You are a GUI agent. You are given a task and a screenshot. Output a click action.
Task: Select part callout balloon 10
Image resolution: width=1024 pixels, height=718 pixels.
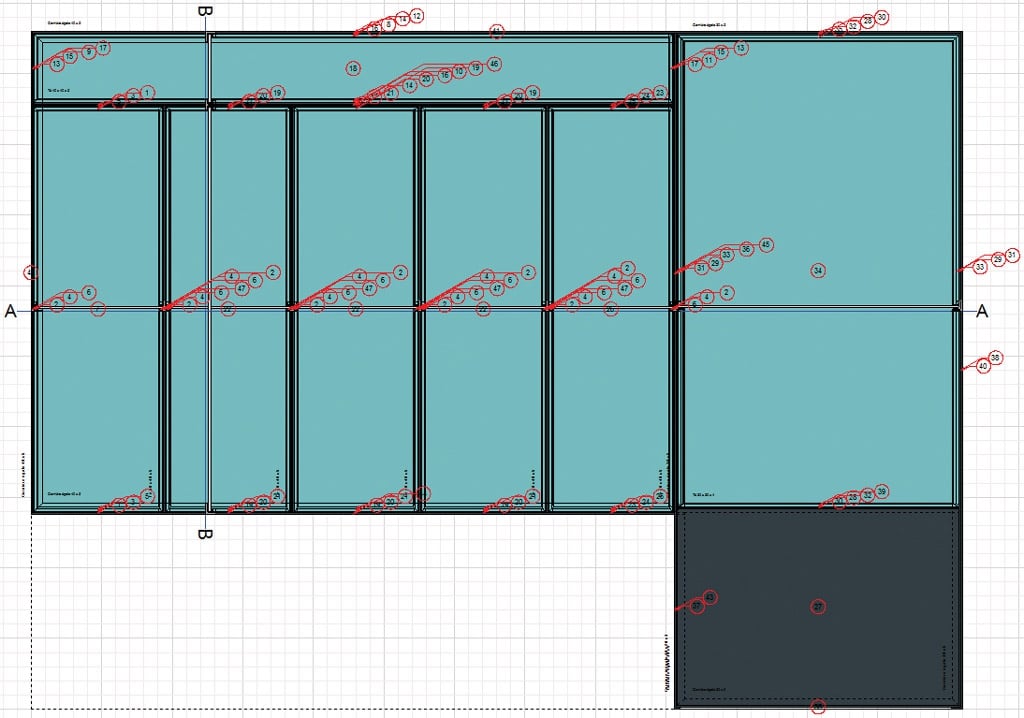pyautogui.click(x=459, y=71)
